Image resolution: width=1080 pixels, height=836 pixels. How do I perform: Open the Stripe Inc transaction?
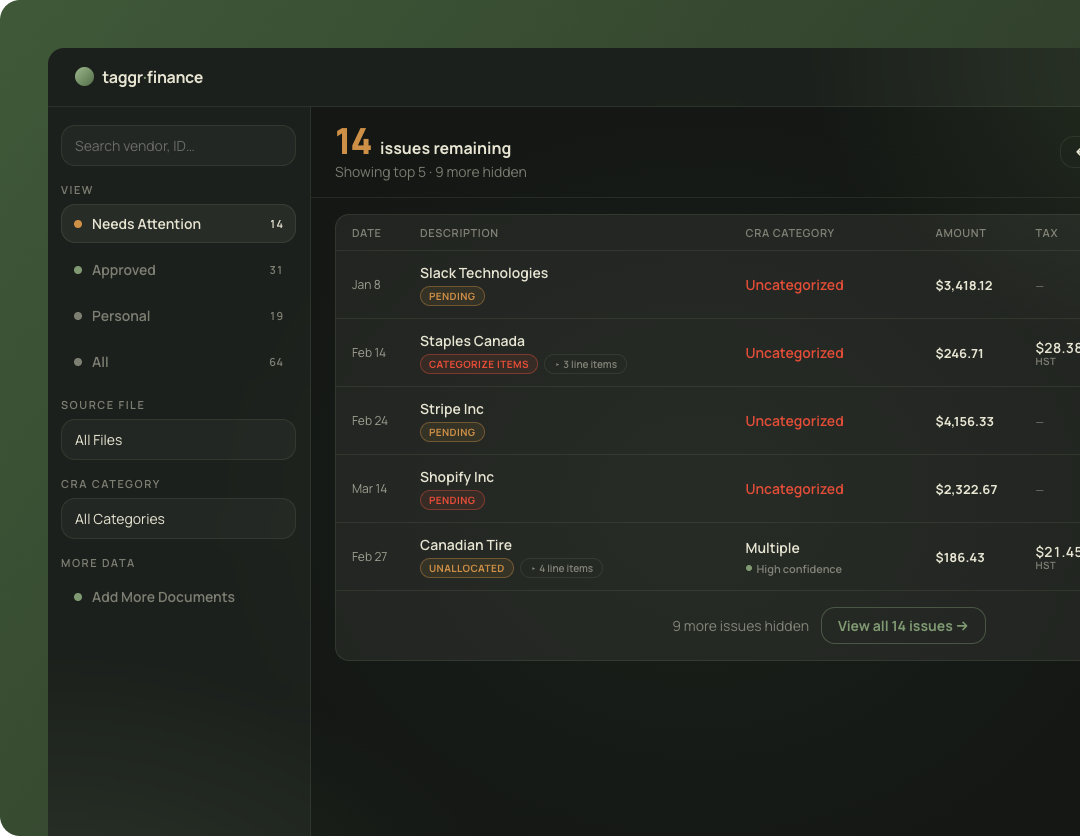click(451, 409)
